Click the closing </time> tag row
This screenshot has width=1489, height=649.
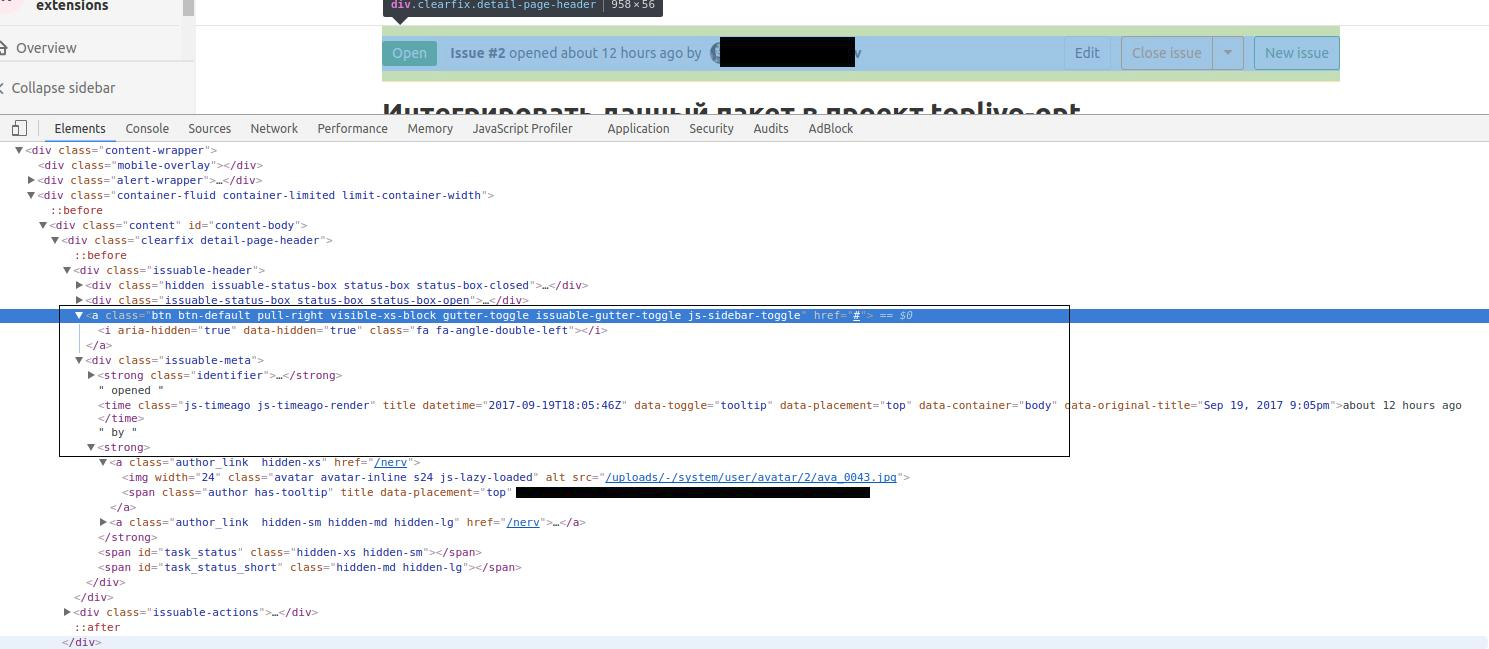121,418
